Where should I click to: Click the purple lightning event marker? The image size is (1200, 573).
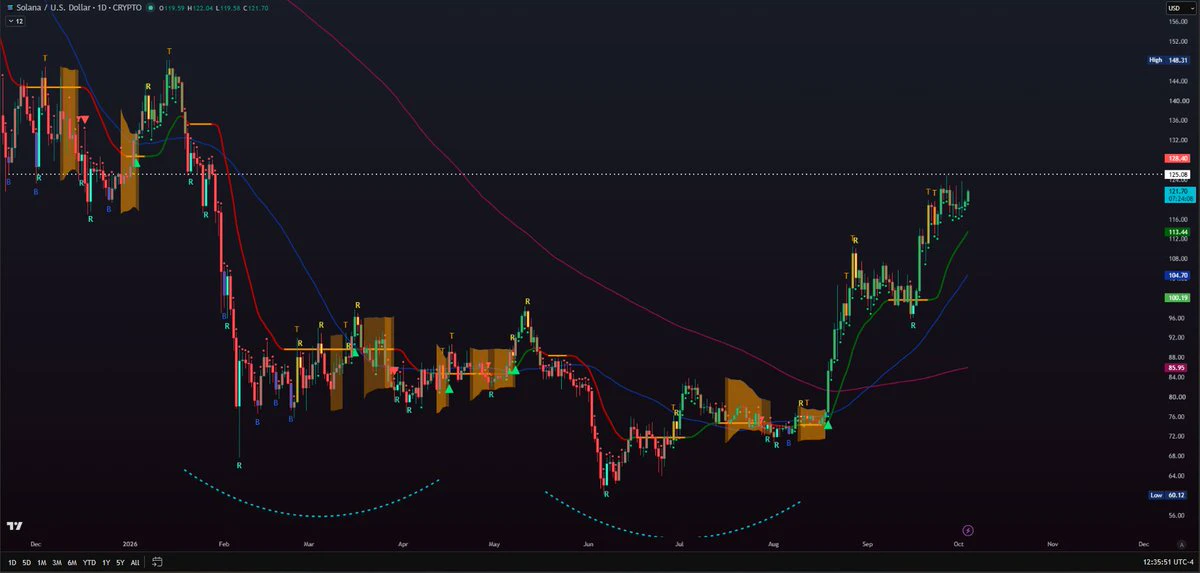point(967,529)
